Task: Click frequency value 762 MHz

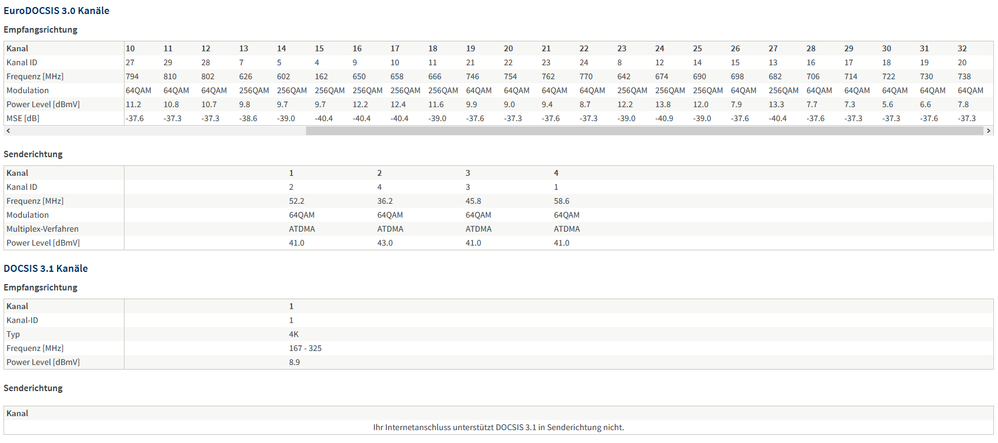Action: pyautogui.click(x=548, y=76)
